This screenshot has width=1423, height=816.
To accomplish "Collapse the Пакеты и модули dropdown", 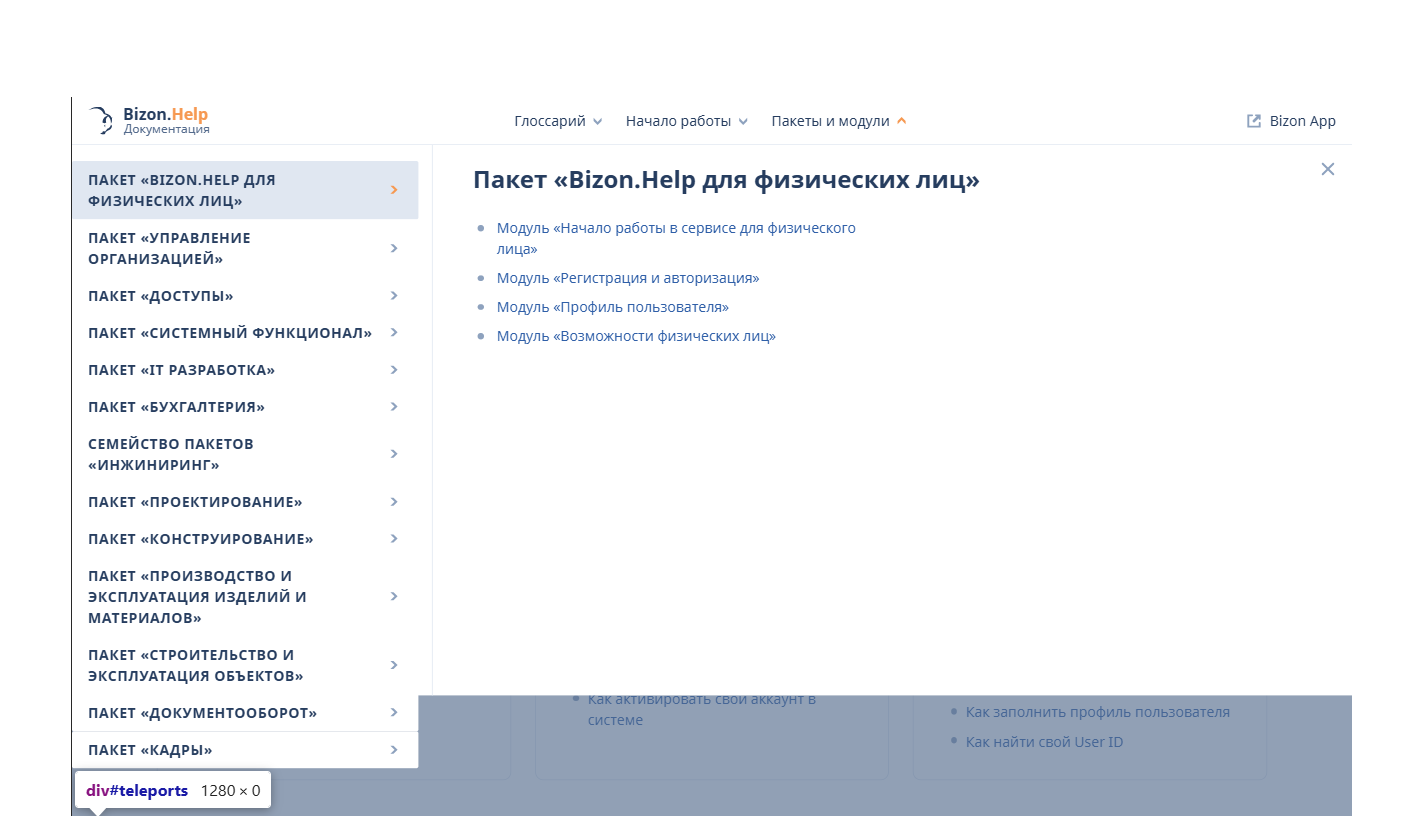I will pyautogui.click(x=838, y=121).
